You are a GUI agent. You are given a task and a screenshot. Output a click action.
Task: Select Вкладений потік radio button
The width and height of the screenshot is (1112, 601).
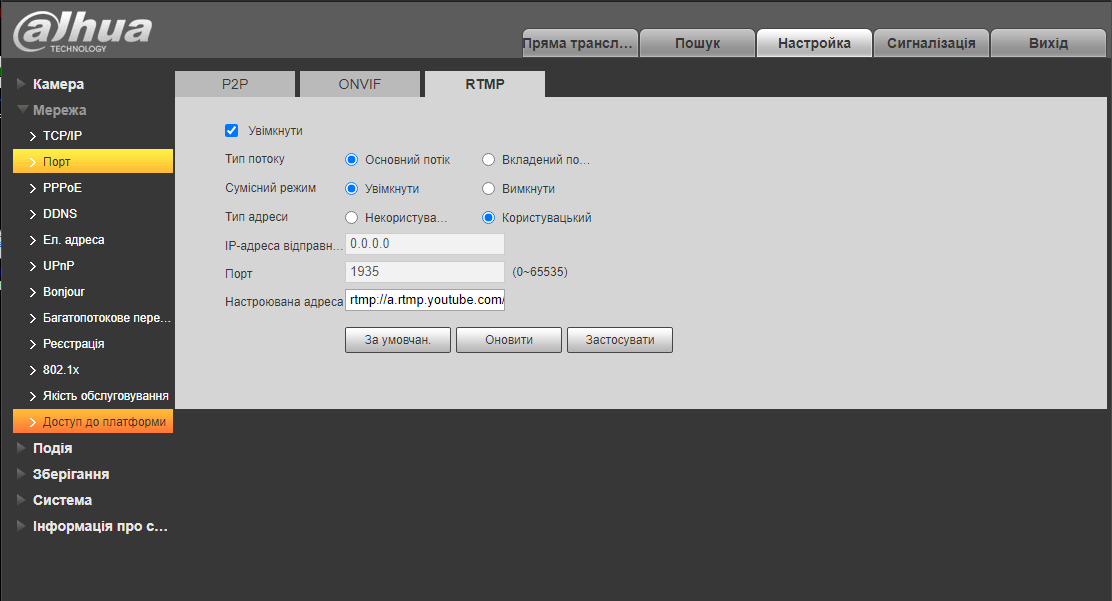489,159
